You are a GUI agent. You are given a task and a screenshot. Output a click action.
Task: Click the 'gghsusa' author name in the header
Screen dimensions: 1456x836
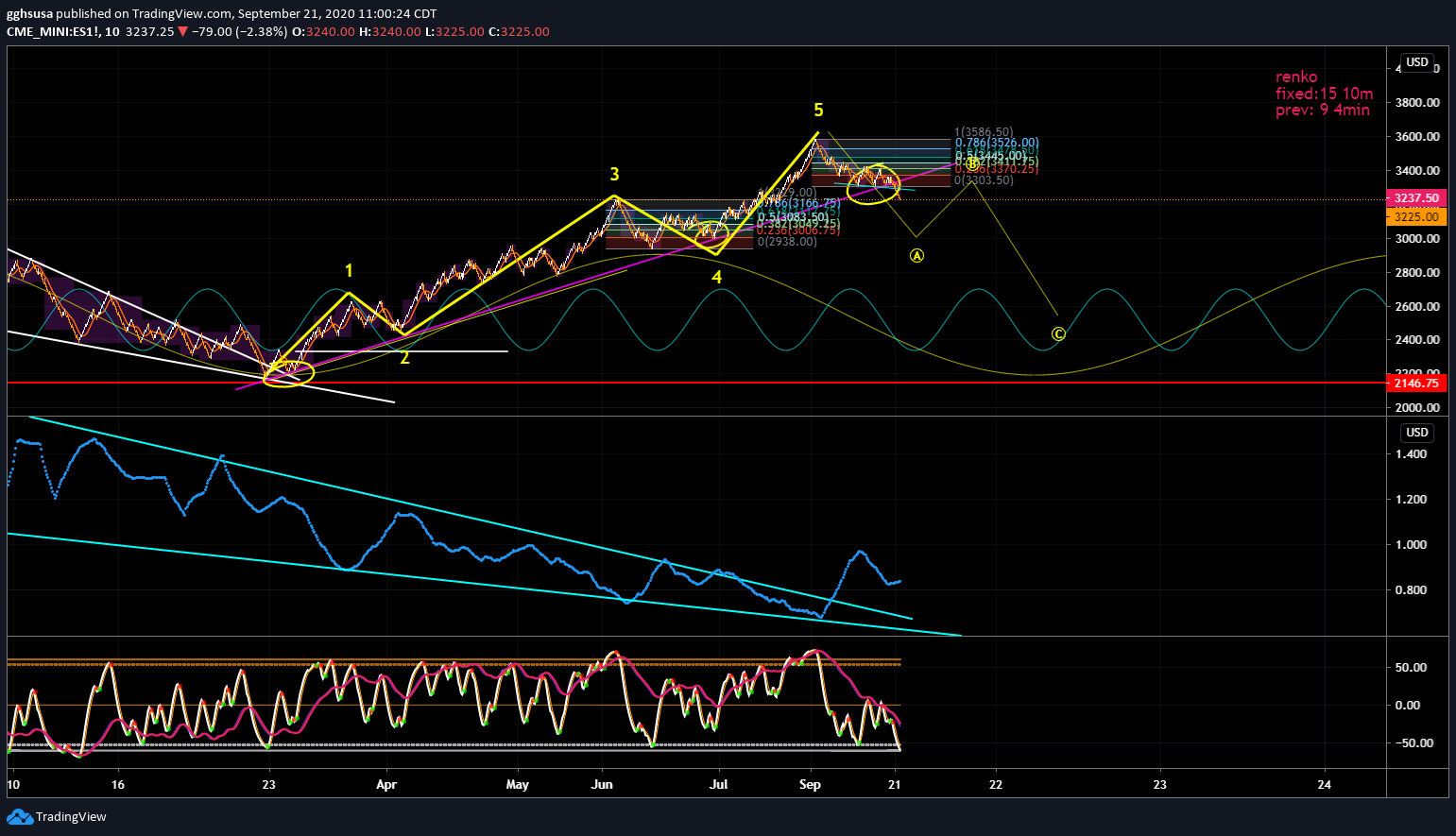click(29, 14)
